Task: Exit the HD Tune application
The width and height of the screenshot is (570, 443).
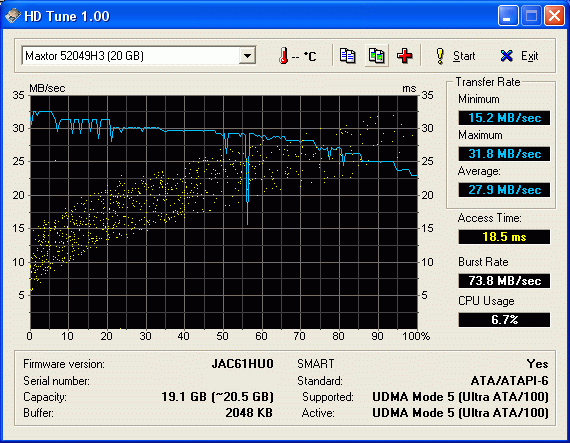Action: click(519, 56)
